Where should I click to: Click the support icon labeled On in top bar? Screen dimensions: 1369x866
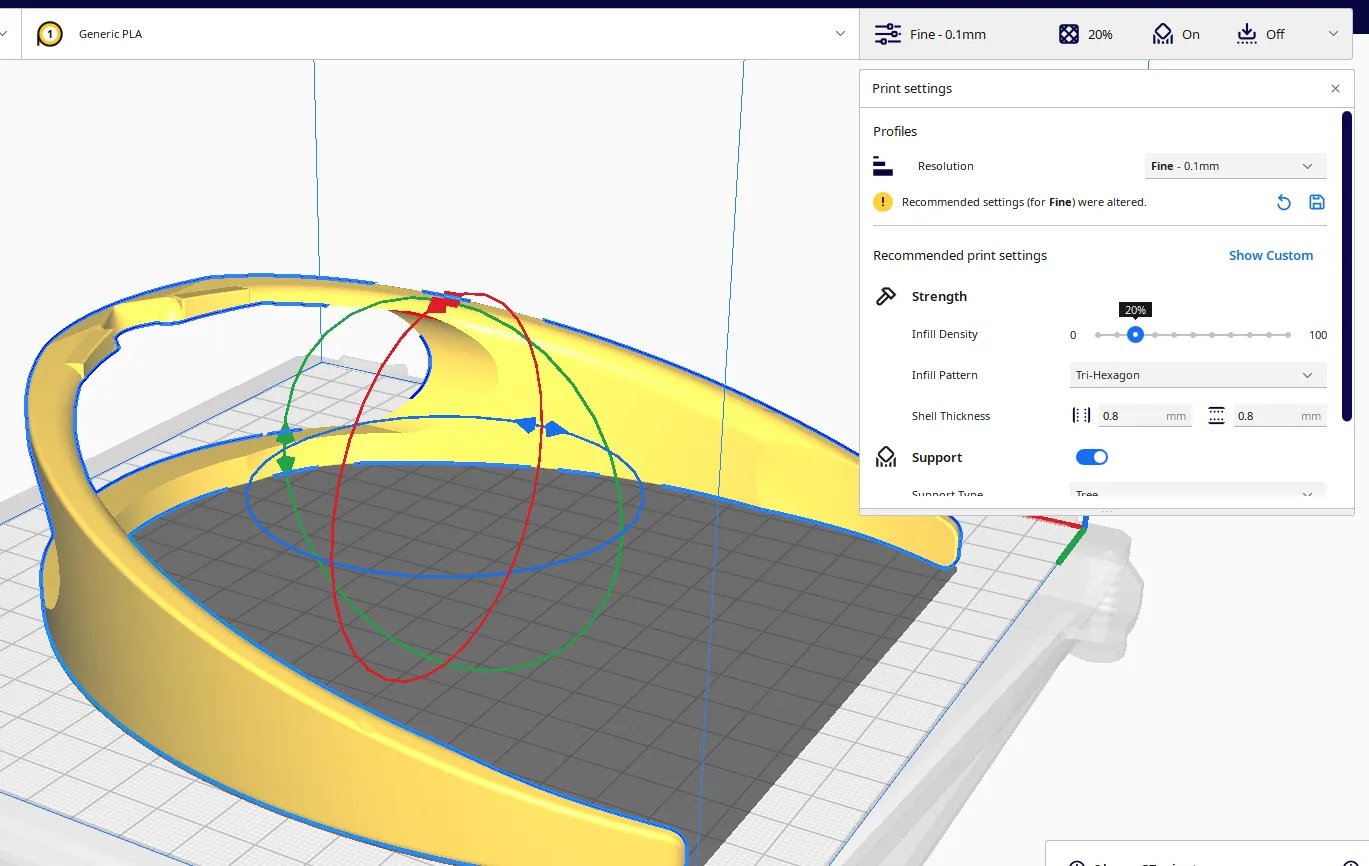1162,35
